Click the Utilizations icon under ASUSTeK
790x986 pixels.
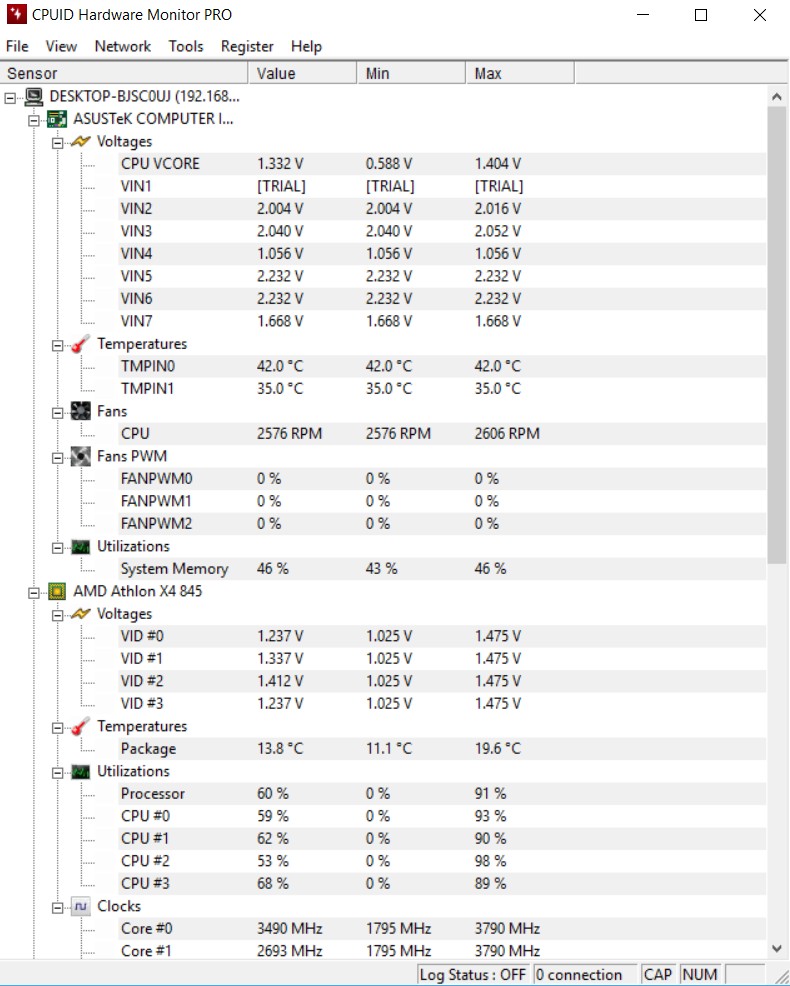(x=81, y=547)
